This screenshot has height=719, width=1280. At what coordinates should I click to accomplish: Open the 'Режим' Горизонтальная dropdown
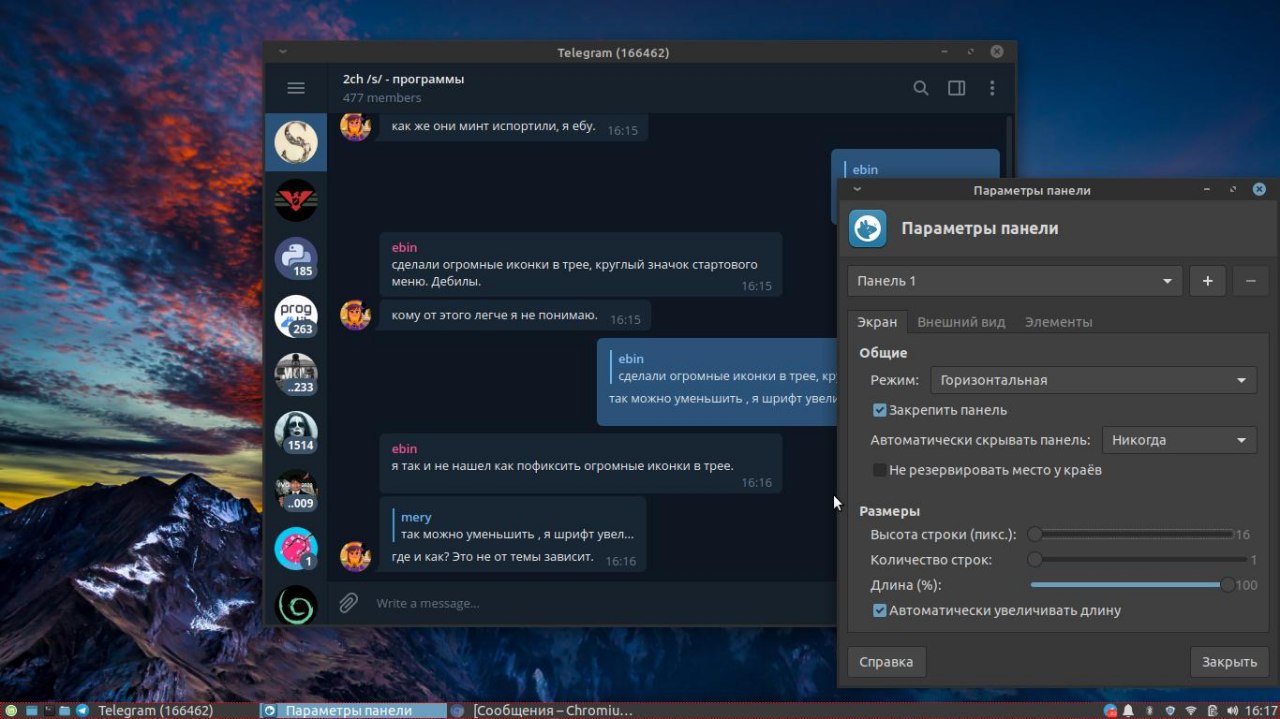pyautogui.click(x=1093, y=380)
